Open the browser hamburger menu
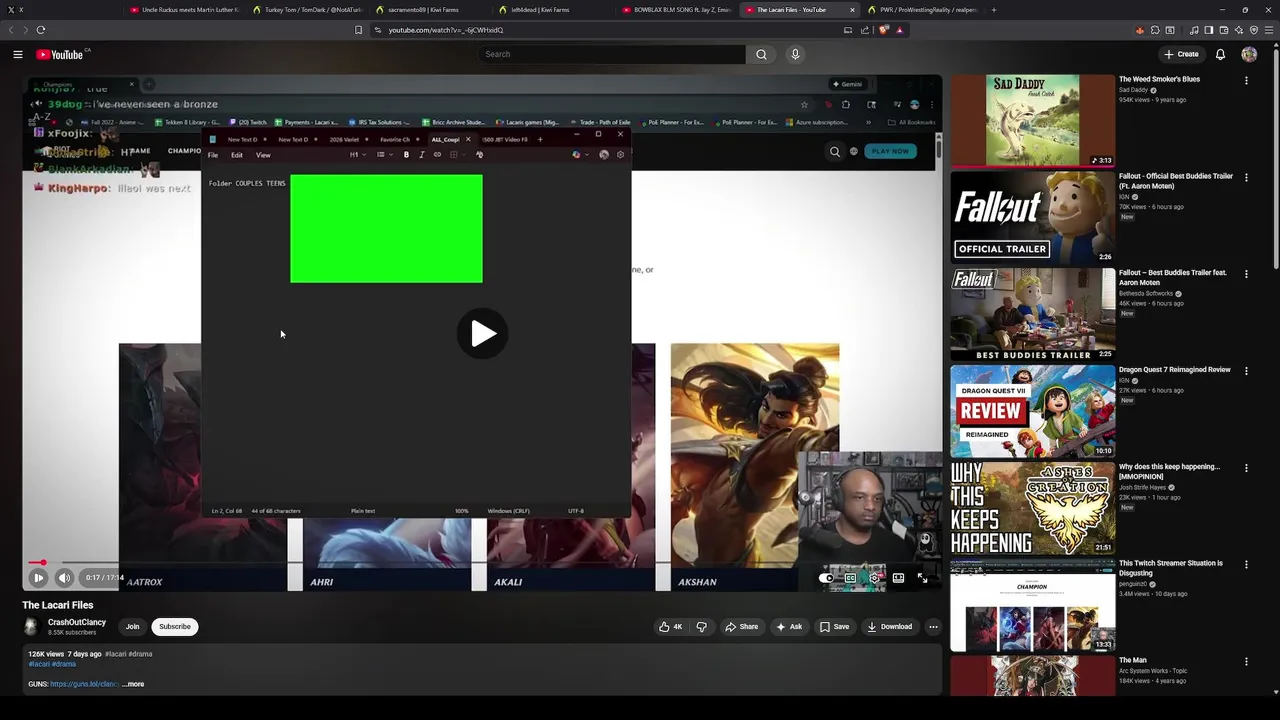The width and height of the screenshot is (1280, 720). [x=1269, y=30]
